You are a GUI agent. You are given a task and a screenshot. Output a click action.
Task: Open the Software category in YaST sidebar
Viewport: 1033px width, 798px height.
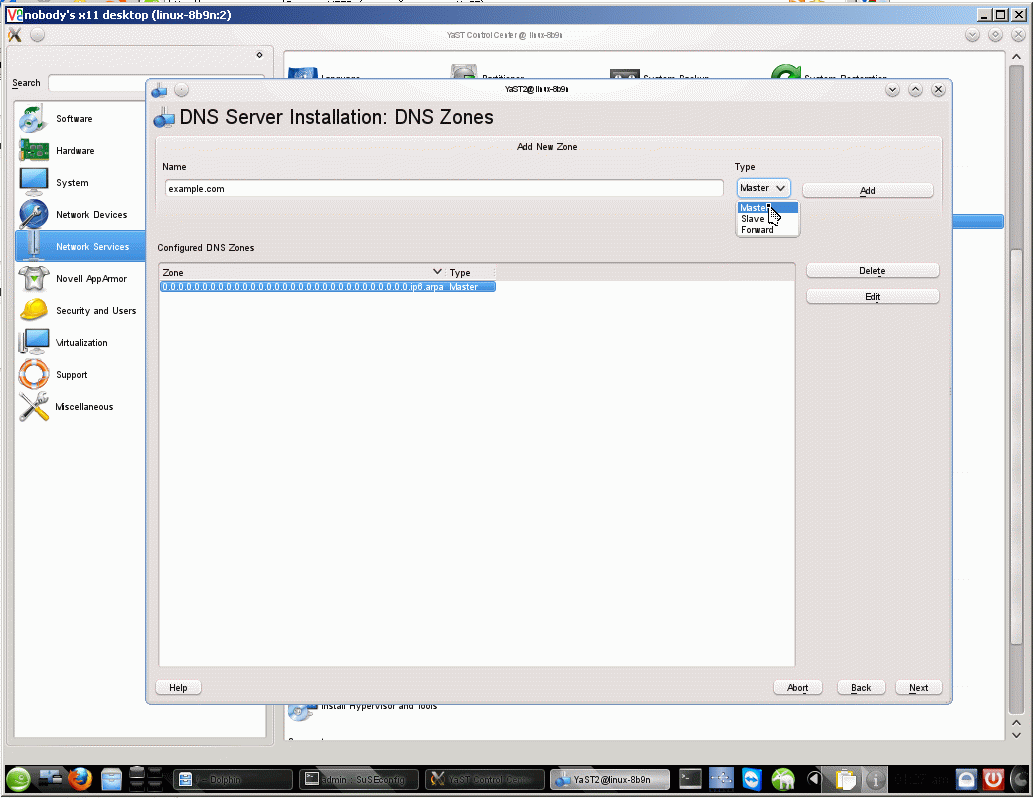[74, 119]
